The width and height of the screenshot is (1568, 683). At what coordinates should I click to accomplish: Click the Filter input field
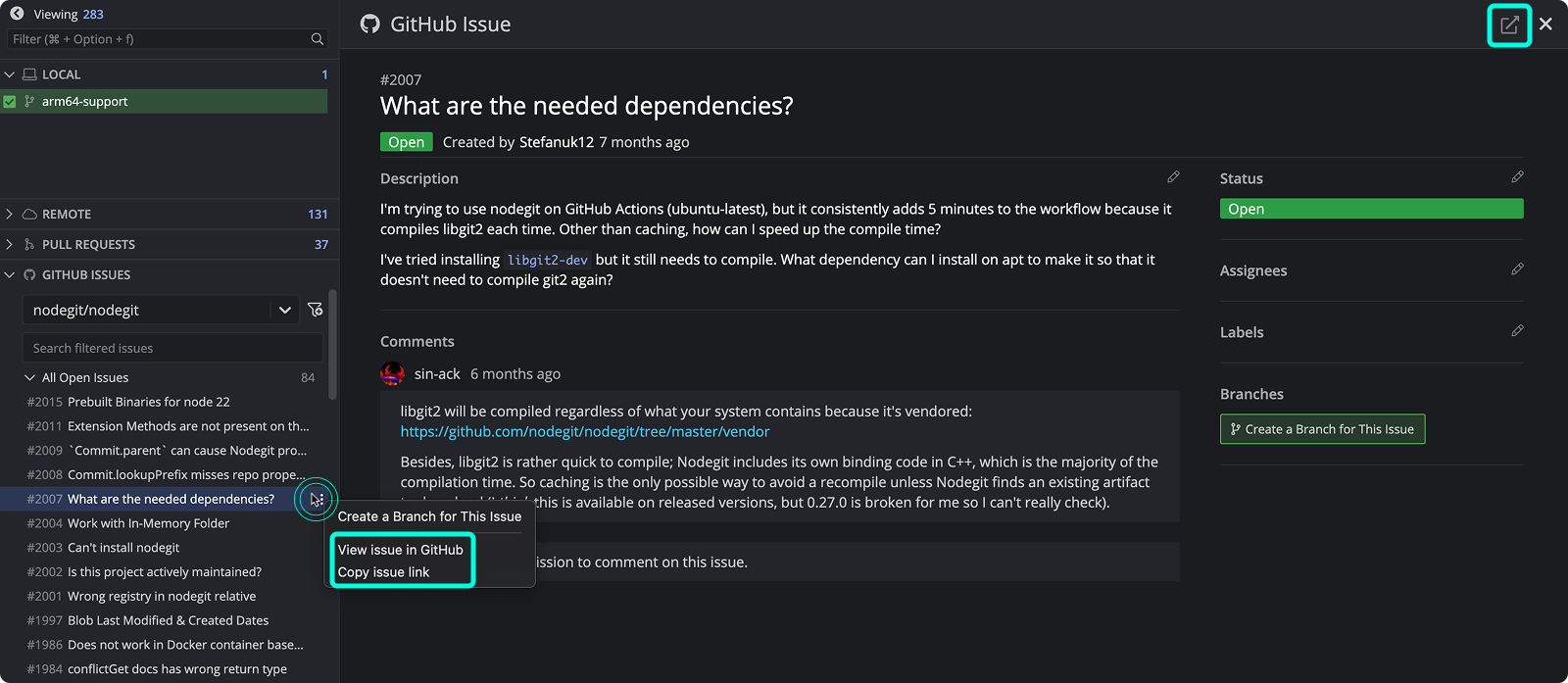(x=159, y=39)
